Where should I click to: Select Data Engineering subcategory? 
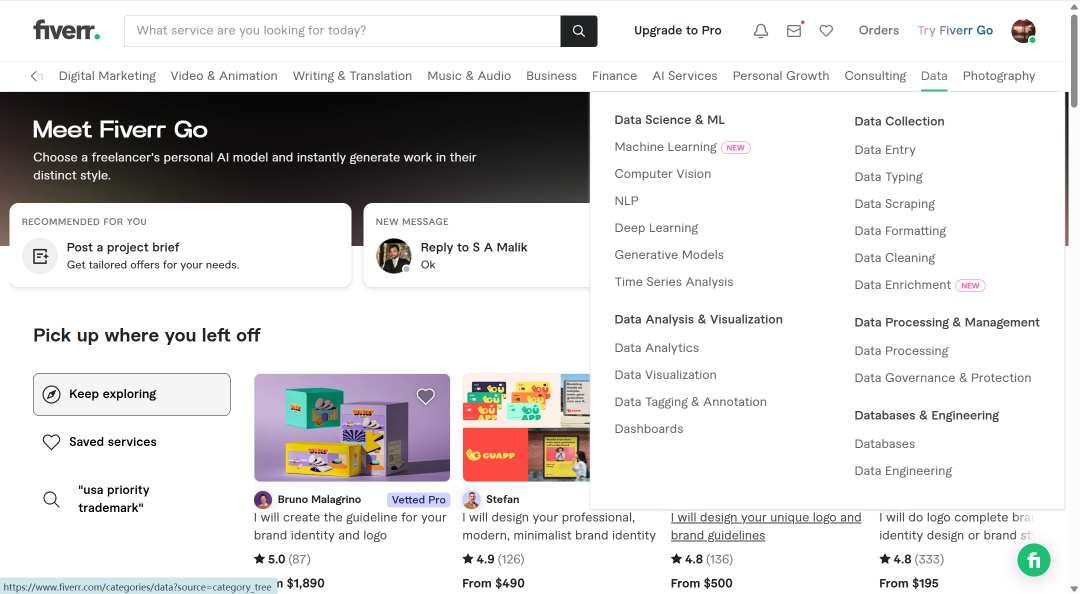click(904, 471)
